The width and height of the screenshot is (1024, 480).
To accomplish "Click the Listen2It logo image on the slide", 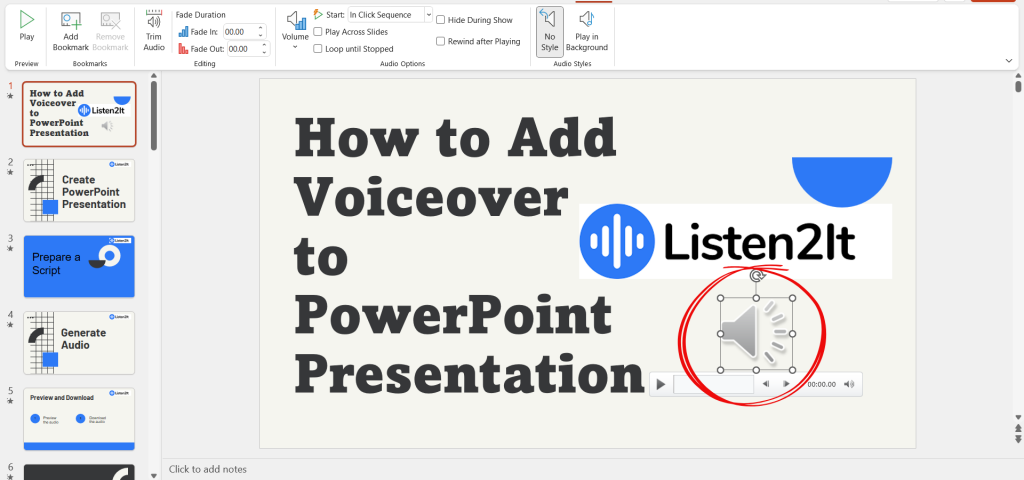I will [735, 241].
